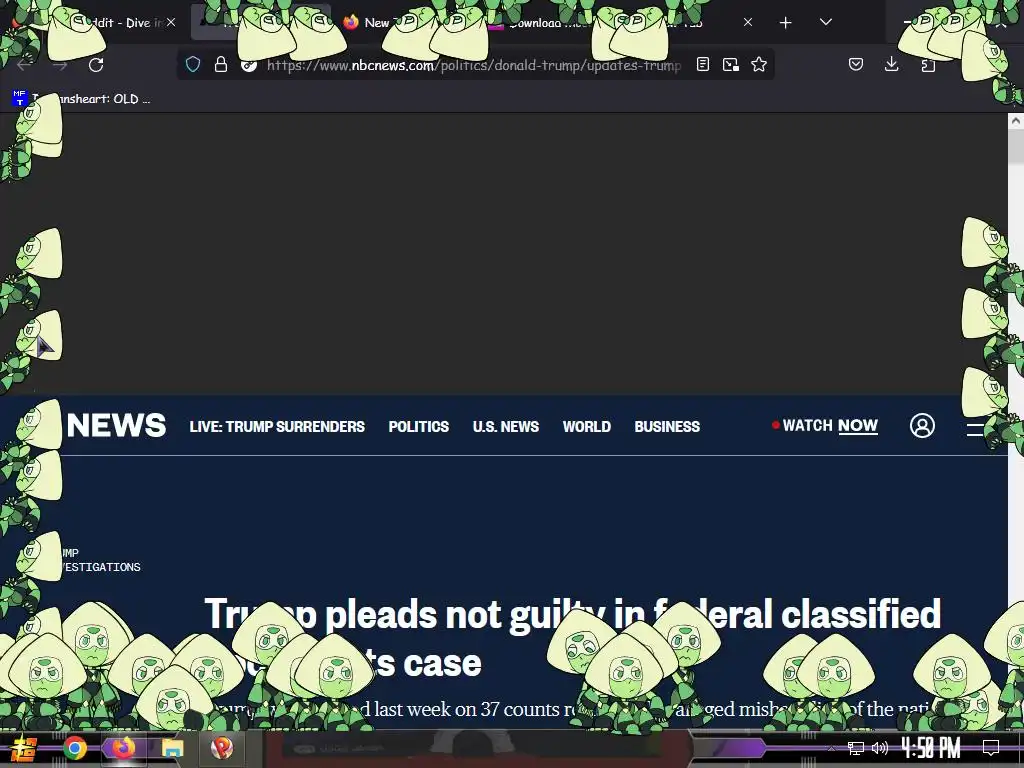Open the Start menu button
1024x768 pixels.
coord(24,748)
